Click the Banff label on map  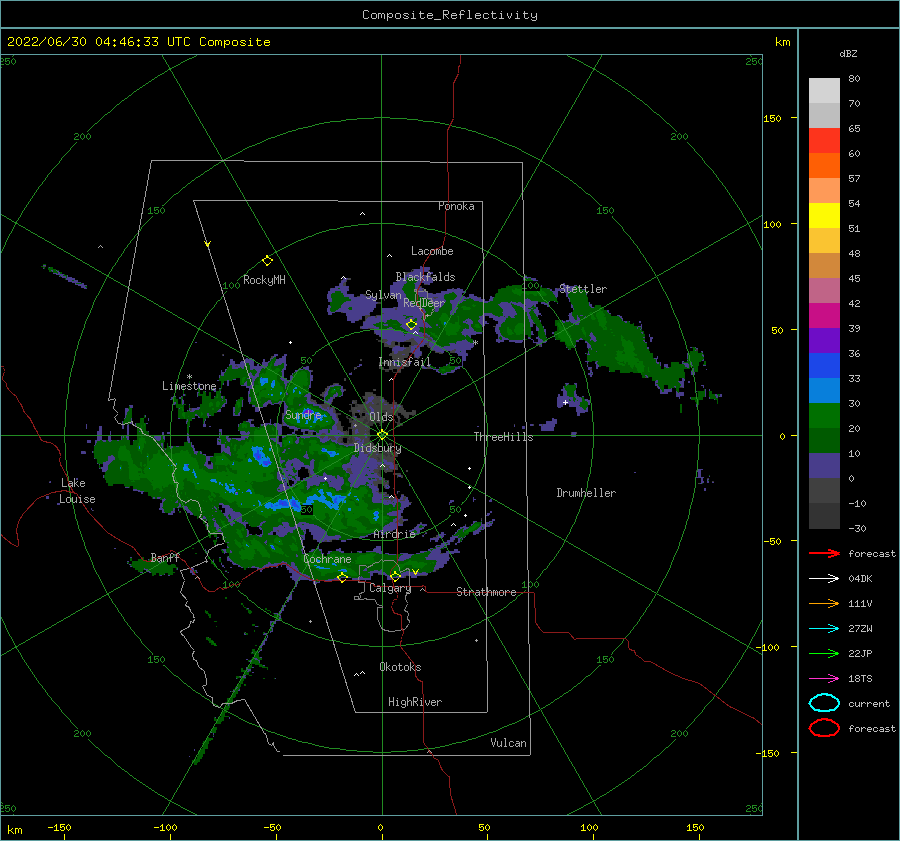[x=165, y=557]
